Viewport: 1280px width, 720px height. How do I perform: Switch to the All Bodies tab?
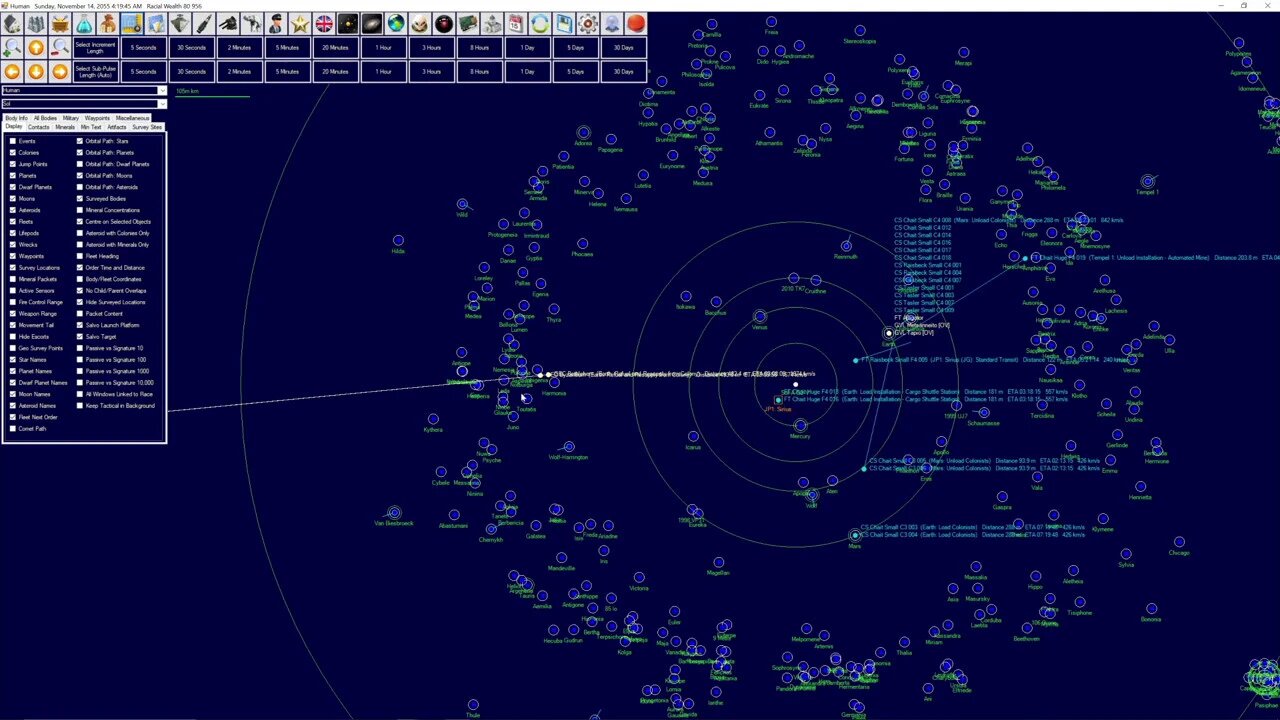click(45, 118)
